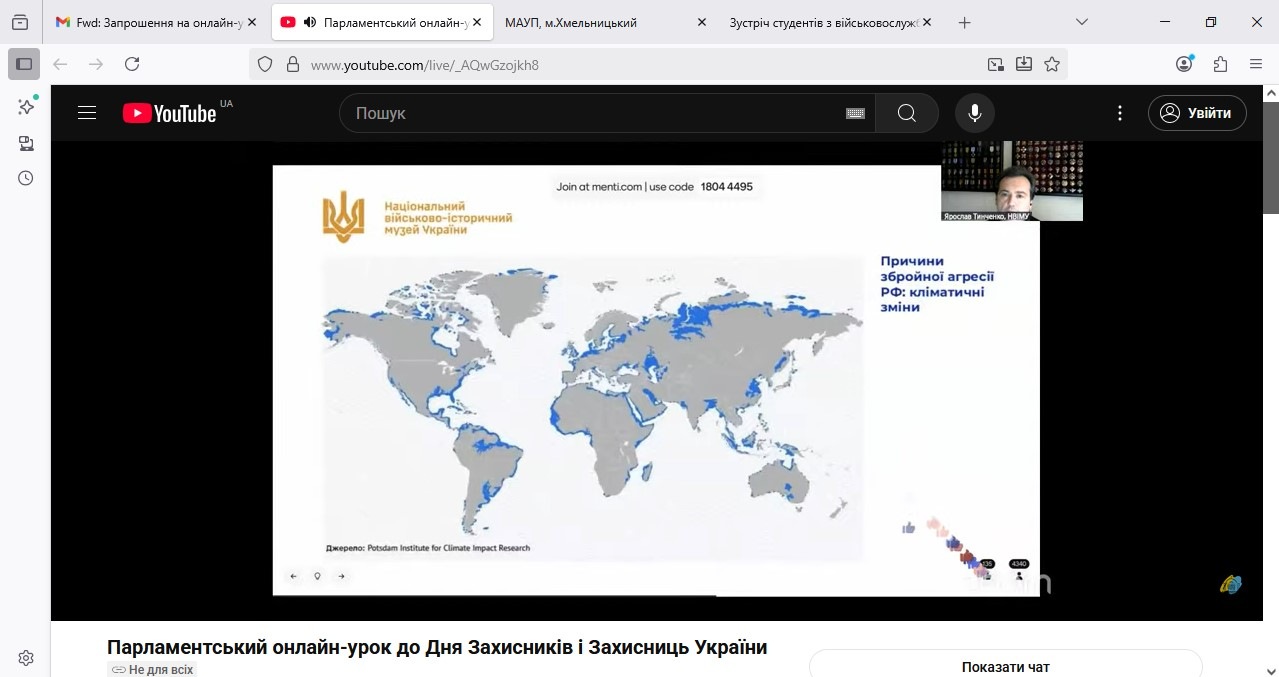
Task: Click the next-slide arrow in the presentation
Action: [x=341, y=576]
